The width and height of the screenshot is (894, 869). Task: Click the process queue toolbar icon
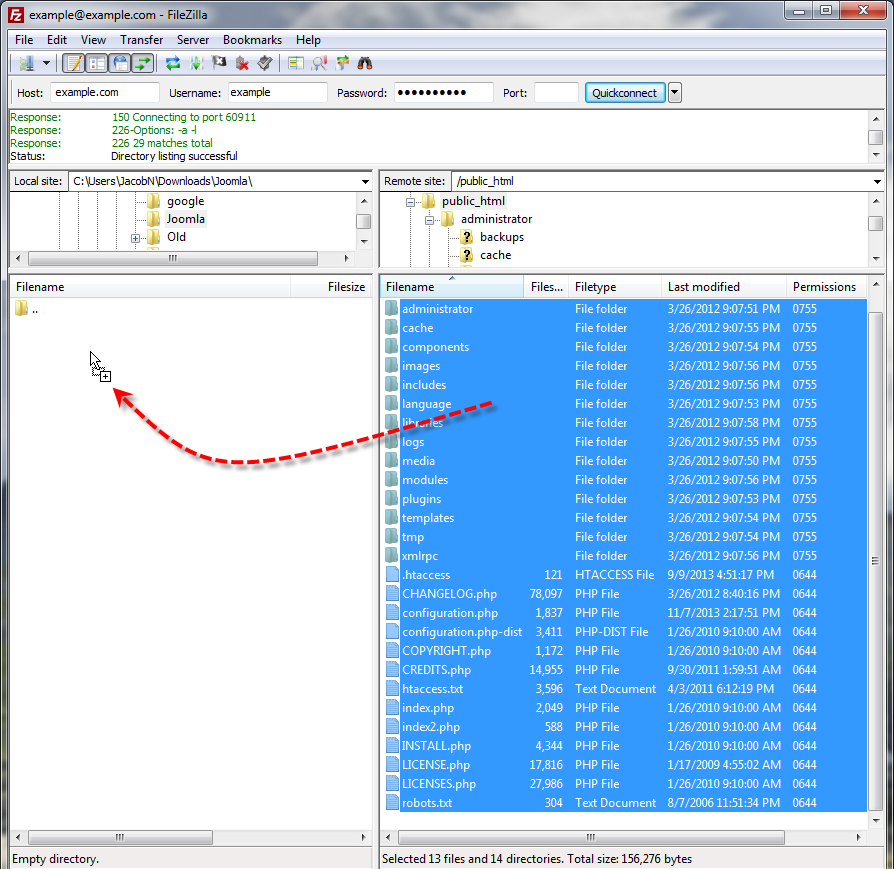coord(196,63)
